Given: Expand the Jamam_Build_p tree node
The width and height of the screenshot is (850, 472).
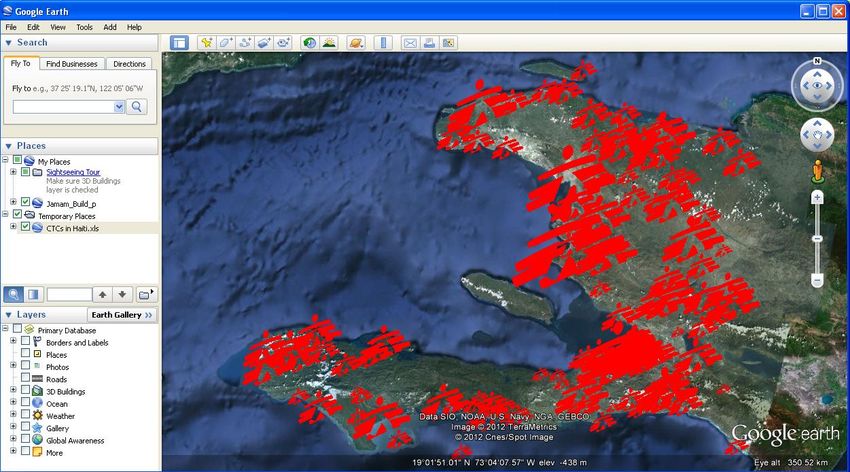Looking at the screenshot, I should (x=13, y=202).
